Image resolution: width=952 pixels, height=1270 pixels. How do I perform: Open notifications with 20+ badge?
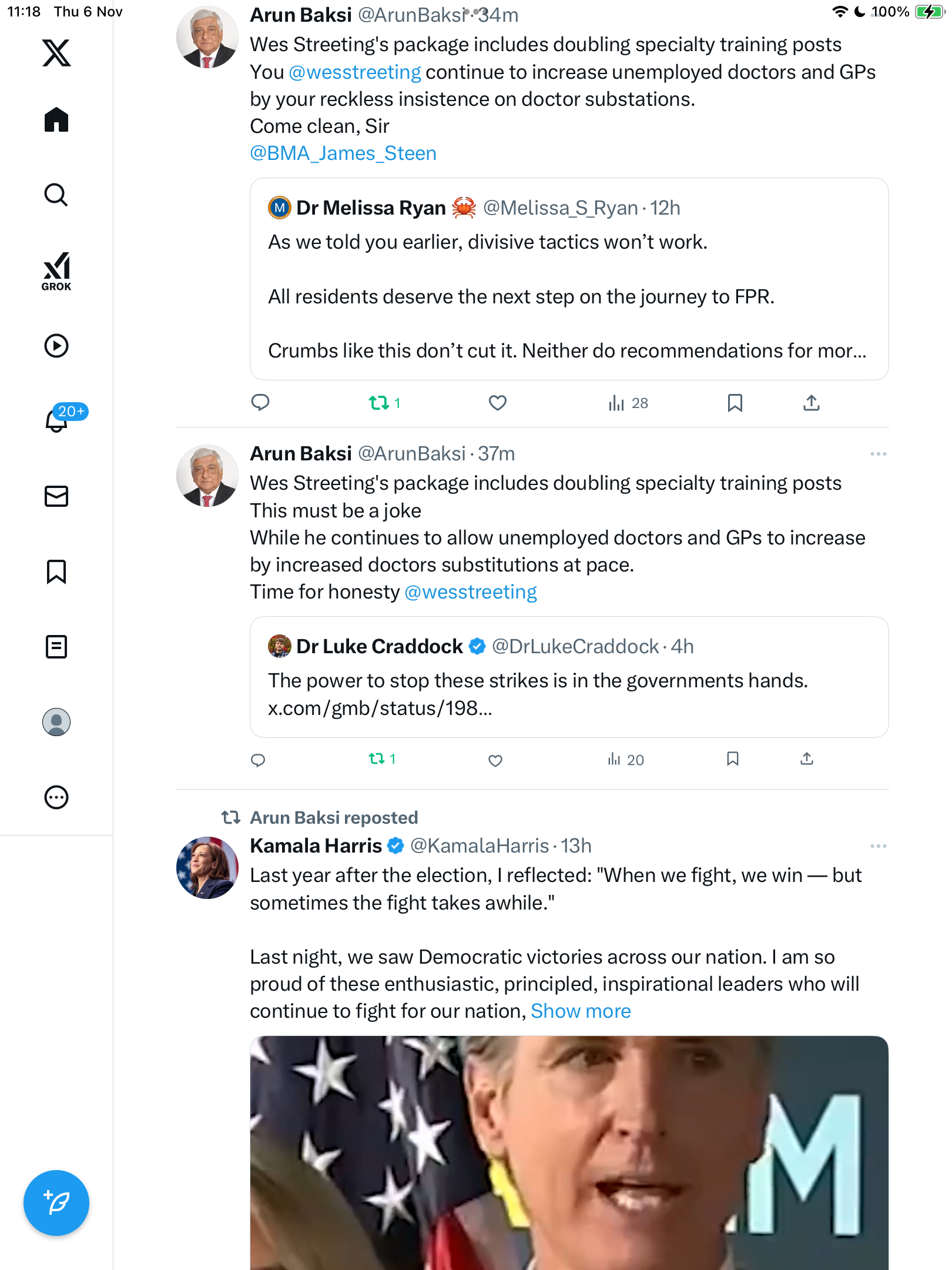[x=56, y=420]
